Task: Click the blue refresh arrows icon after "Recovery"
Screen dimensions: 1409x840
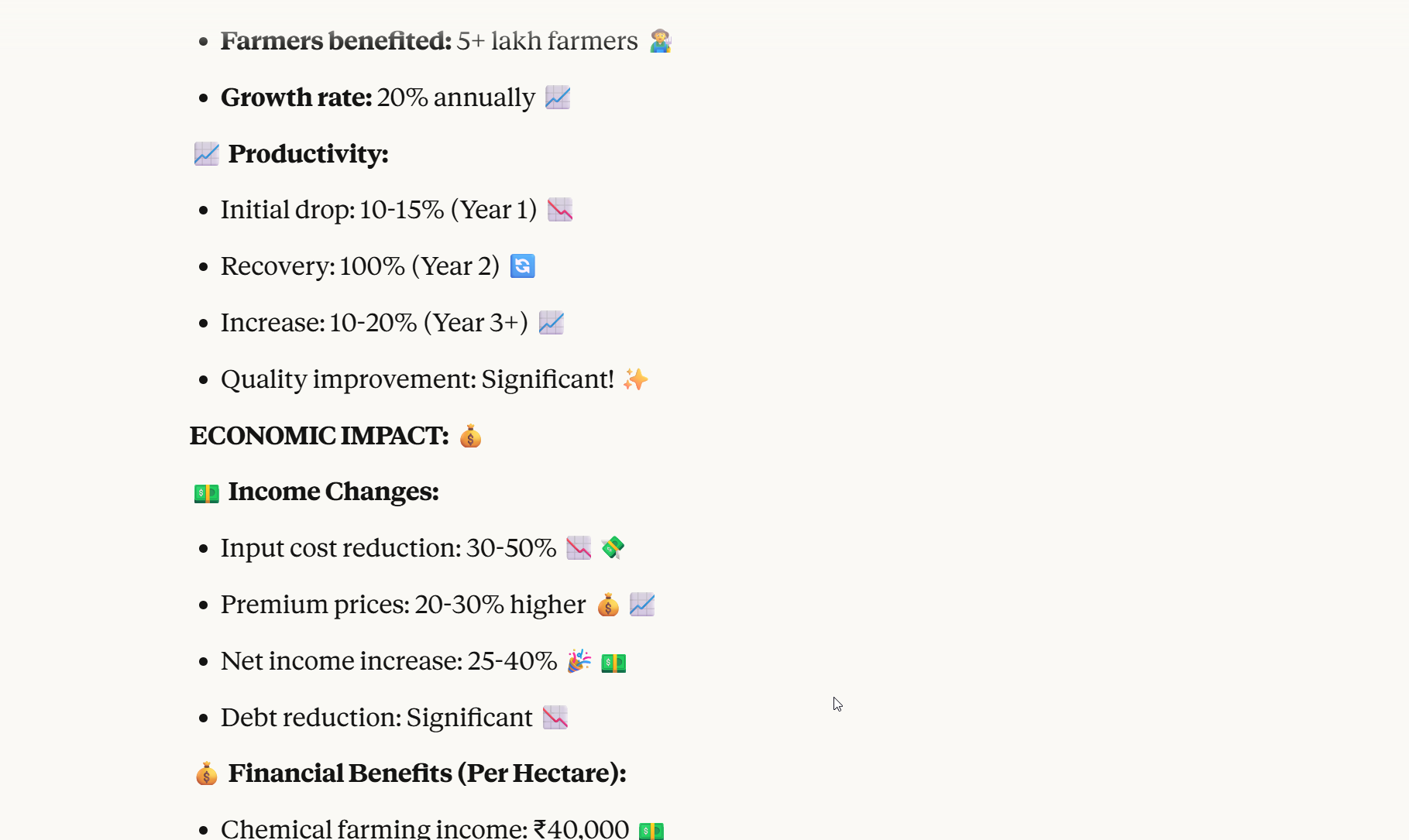Action: point(523,266)
